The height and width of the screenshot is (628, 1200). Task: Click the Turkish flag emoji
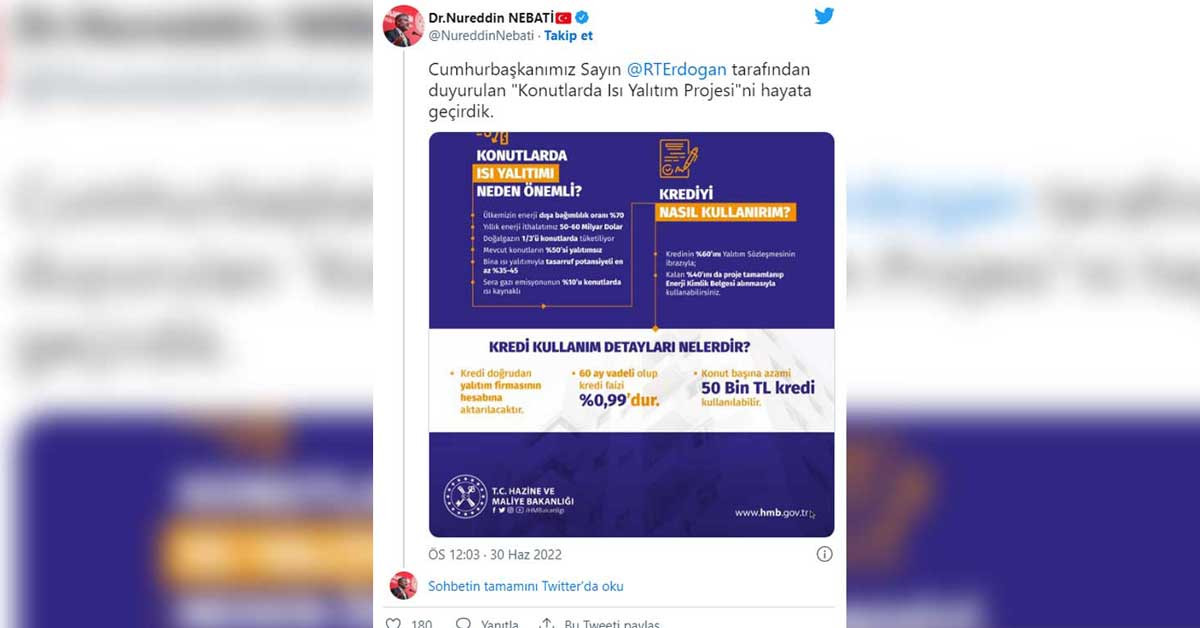click(563, 17)
